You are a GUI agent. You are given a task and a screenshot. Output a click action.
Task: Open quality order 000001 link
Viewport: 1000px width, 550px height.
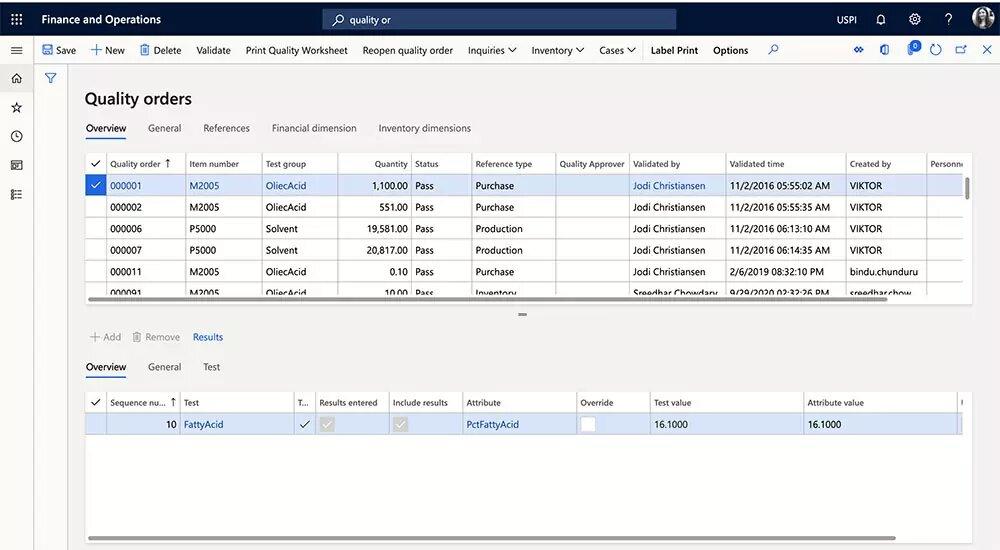(126, 186)
